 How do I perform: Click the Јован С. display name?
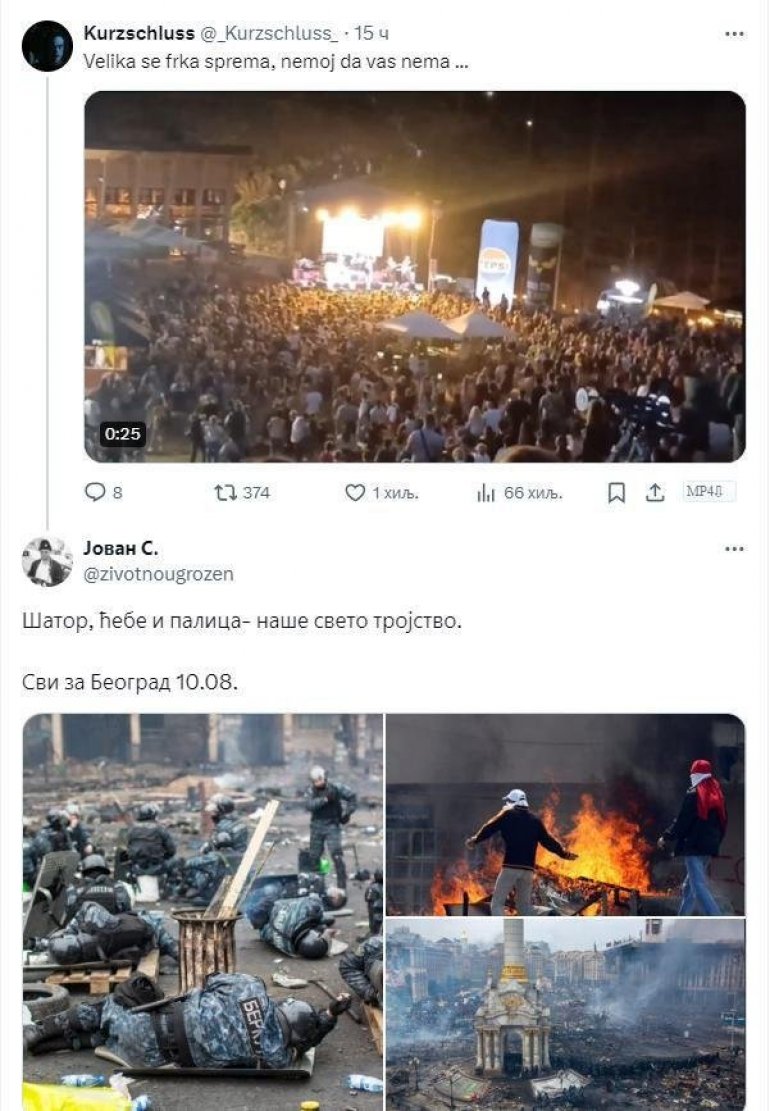[x=121, y=548]
